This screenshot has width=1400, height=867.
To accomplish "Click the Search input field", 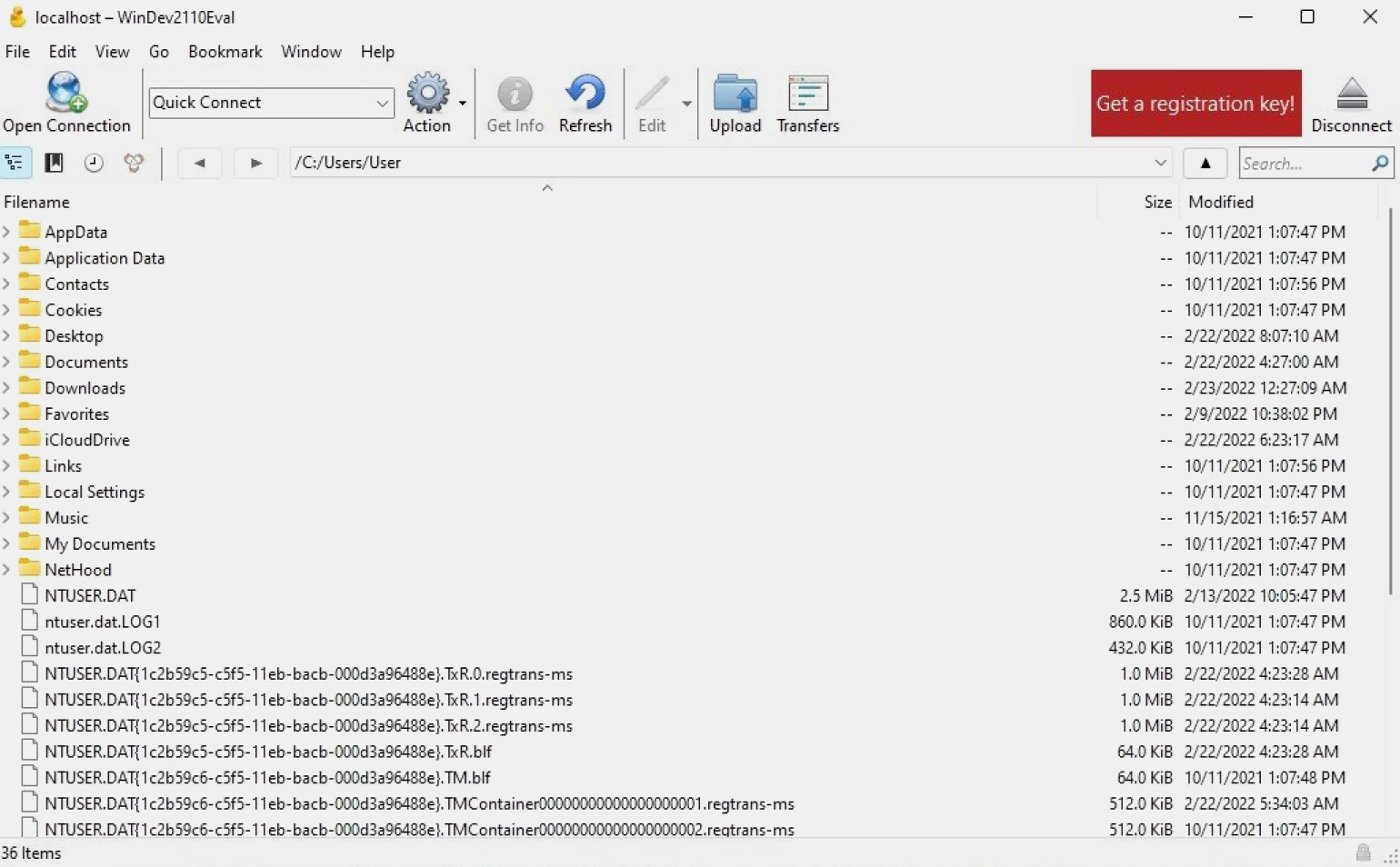I will (x=1304, y=164).
